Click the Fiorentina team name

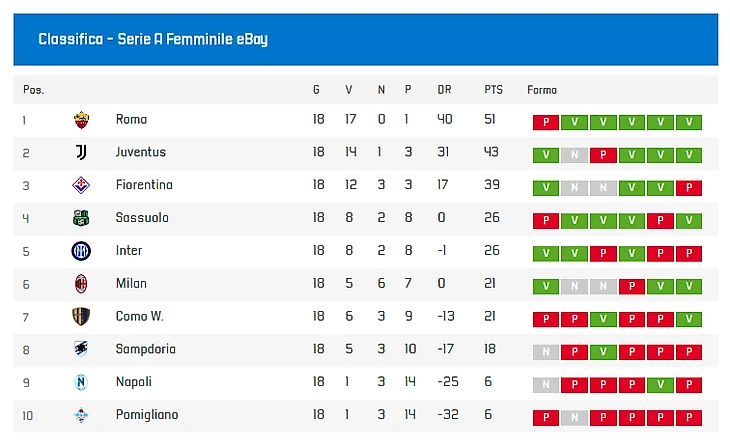click(144, 186)
